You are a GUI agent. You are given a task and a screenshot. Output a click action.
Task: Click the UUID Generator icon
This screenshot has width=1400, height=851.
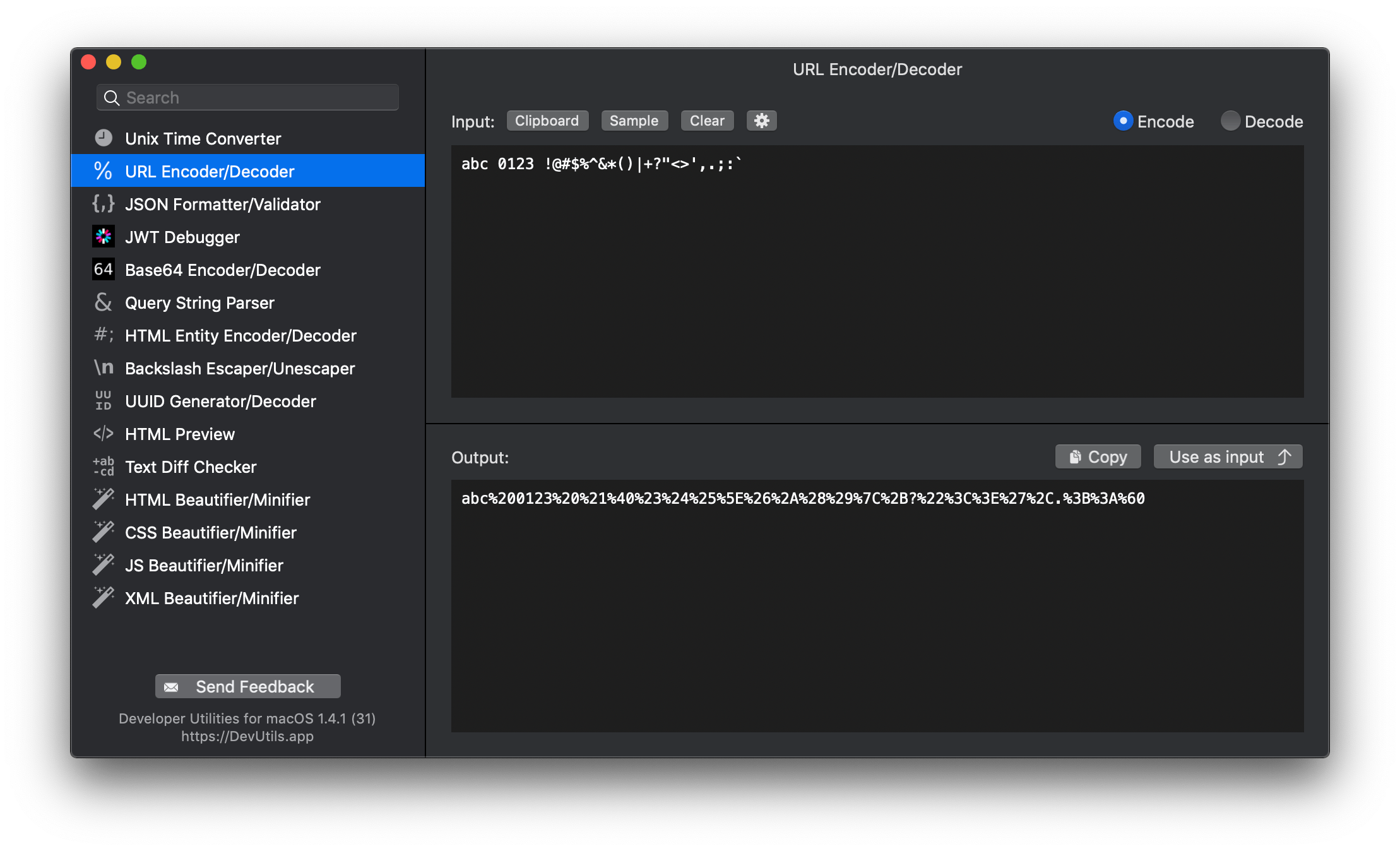coord(104,401)
